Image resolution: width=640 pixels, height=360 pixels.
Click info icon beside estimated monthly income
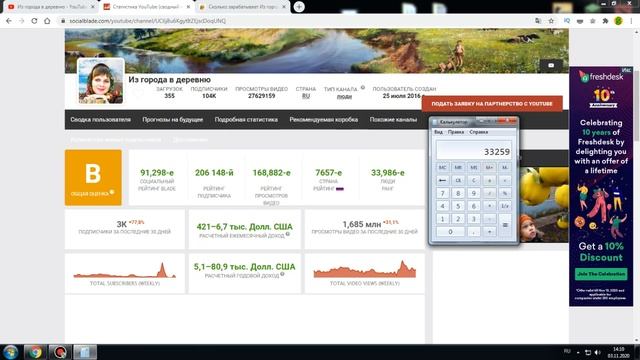(x=288, y=234)
